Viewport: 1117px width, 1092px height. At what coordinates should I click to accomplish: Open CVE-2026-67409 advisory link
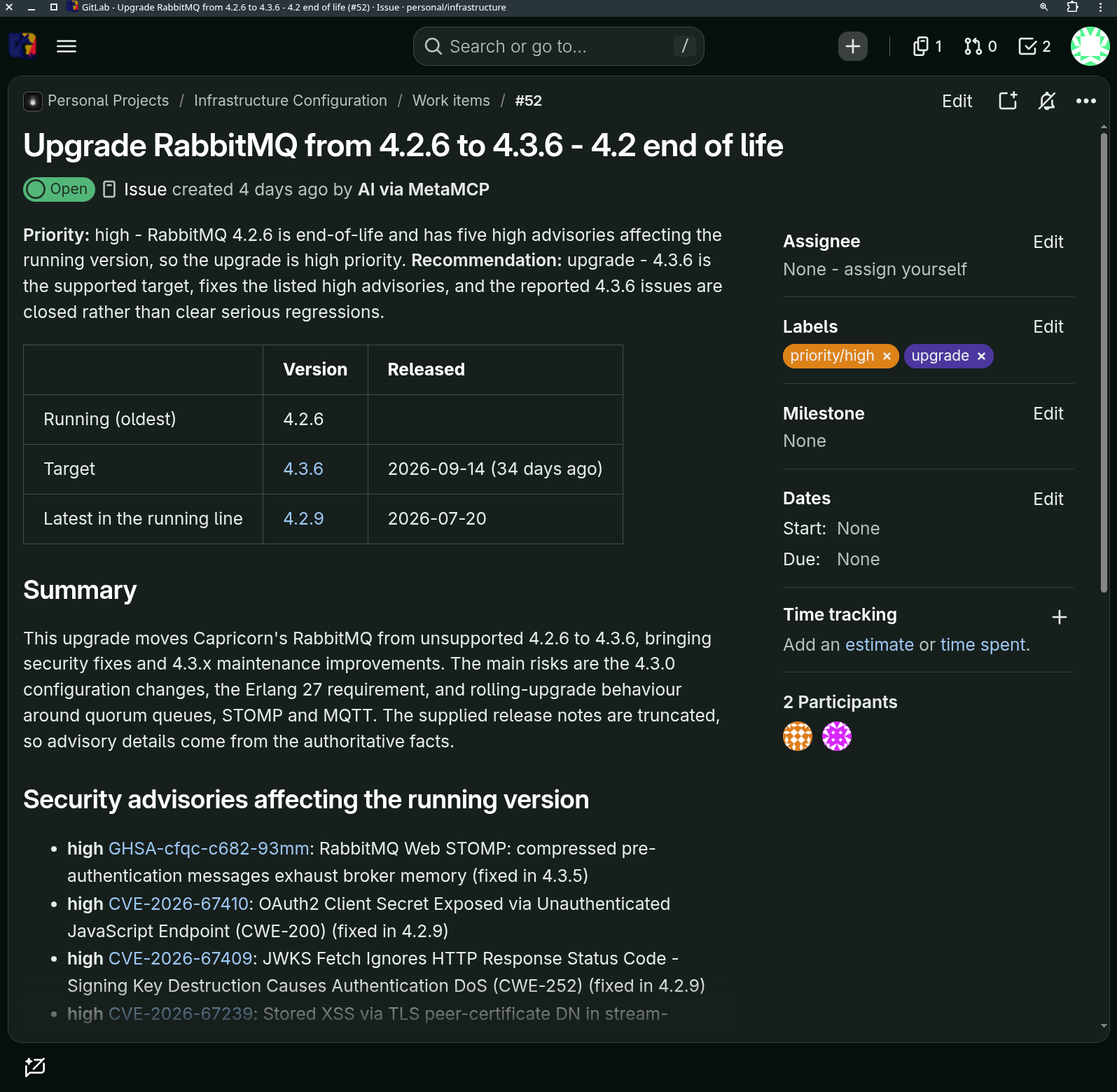181,959
